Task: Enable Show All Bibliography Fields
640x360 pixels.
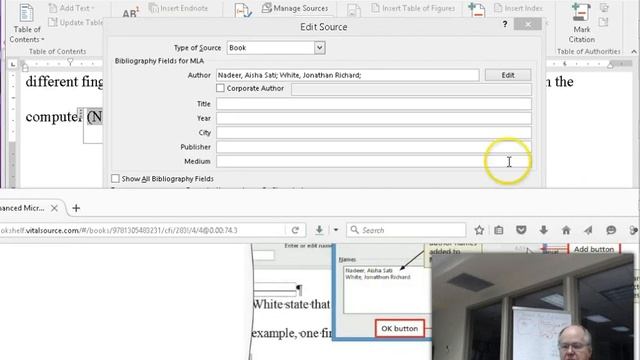Action: tap(116, 179)
